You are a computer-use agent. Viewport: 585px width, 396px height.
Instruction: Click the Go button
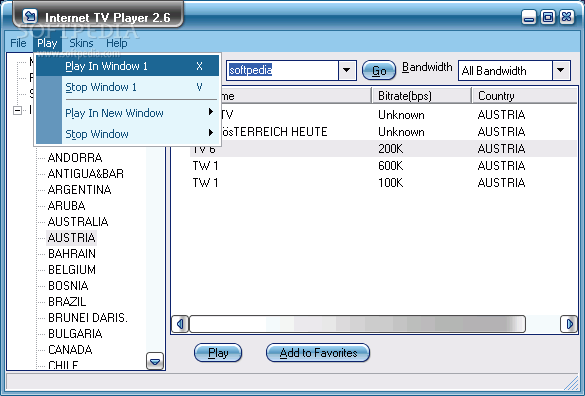click(x=379, y=70)
